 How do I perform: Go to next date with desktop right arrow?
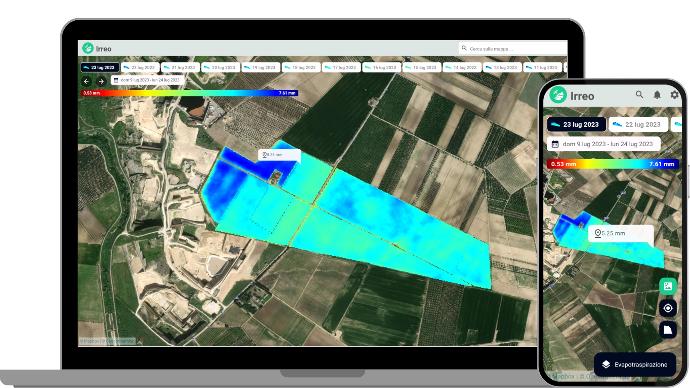point(101,81)
